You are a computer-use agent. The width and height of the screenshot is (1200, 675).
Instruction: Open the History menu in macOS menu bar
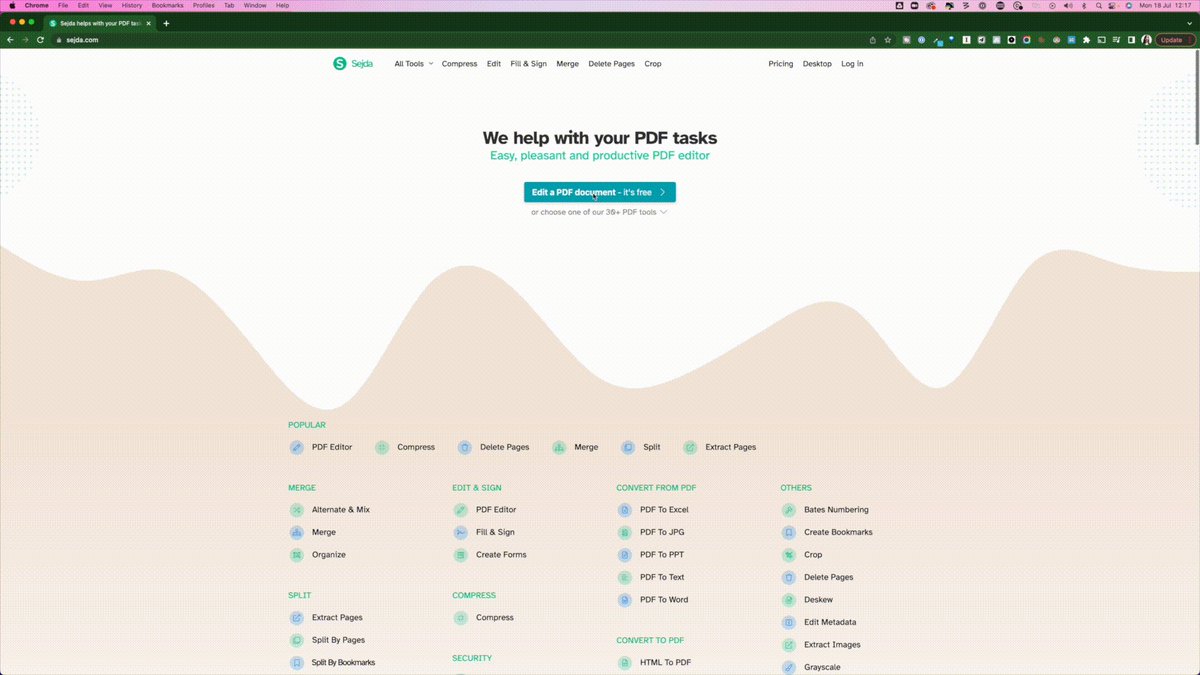(132, 5)
